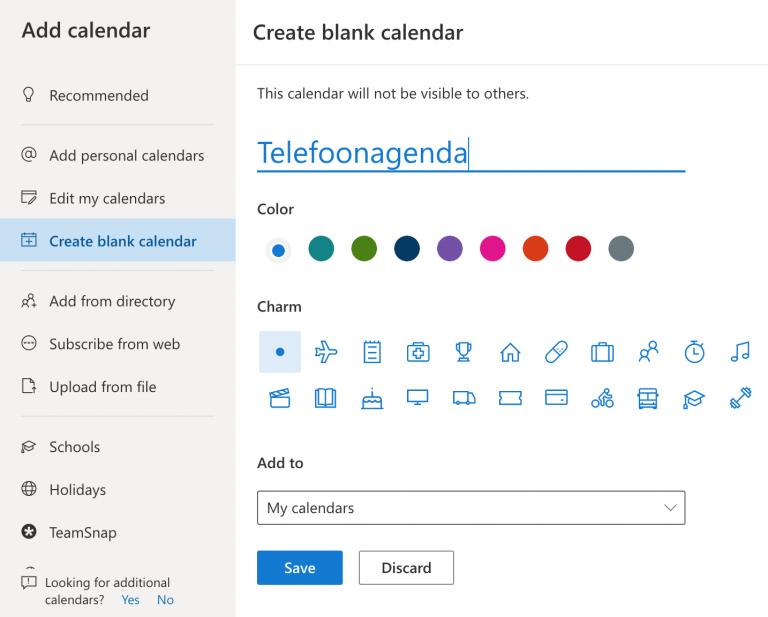Select the bicycle rider charm
Screen dimensions: 768x617
[x=602, y=398]
